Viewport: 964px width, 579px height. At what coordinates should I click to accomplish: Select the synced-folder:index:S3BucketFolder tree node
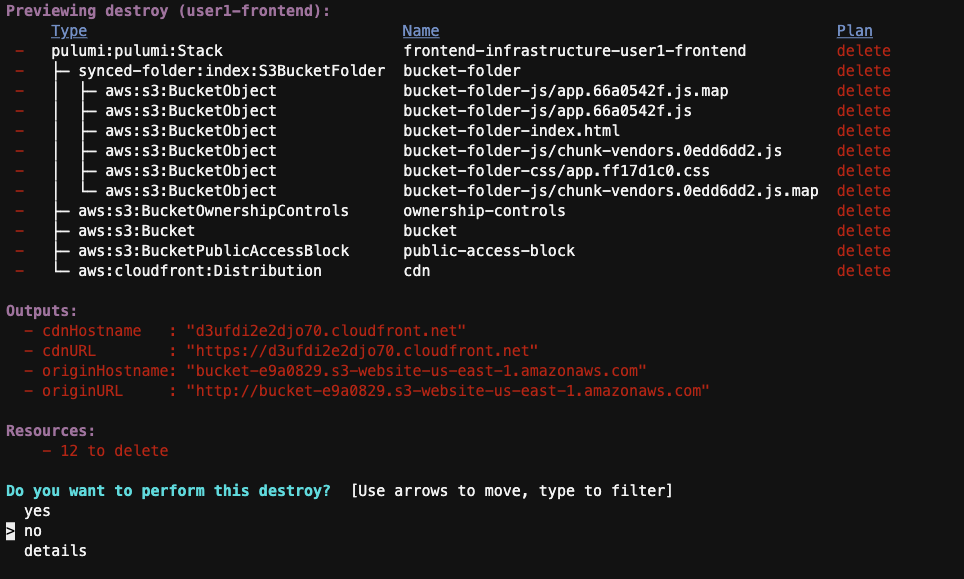coord(231,71)
